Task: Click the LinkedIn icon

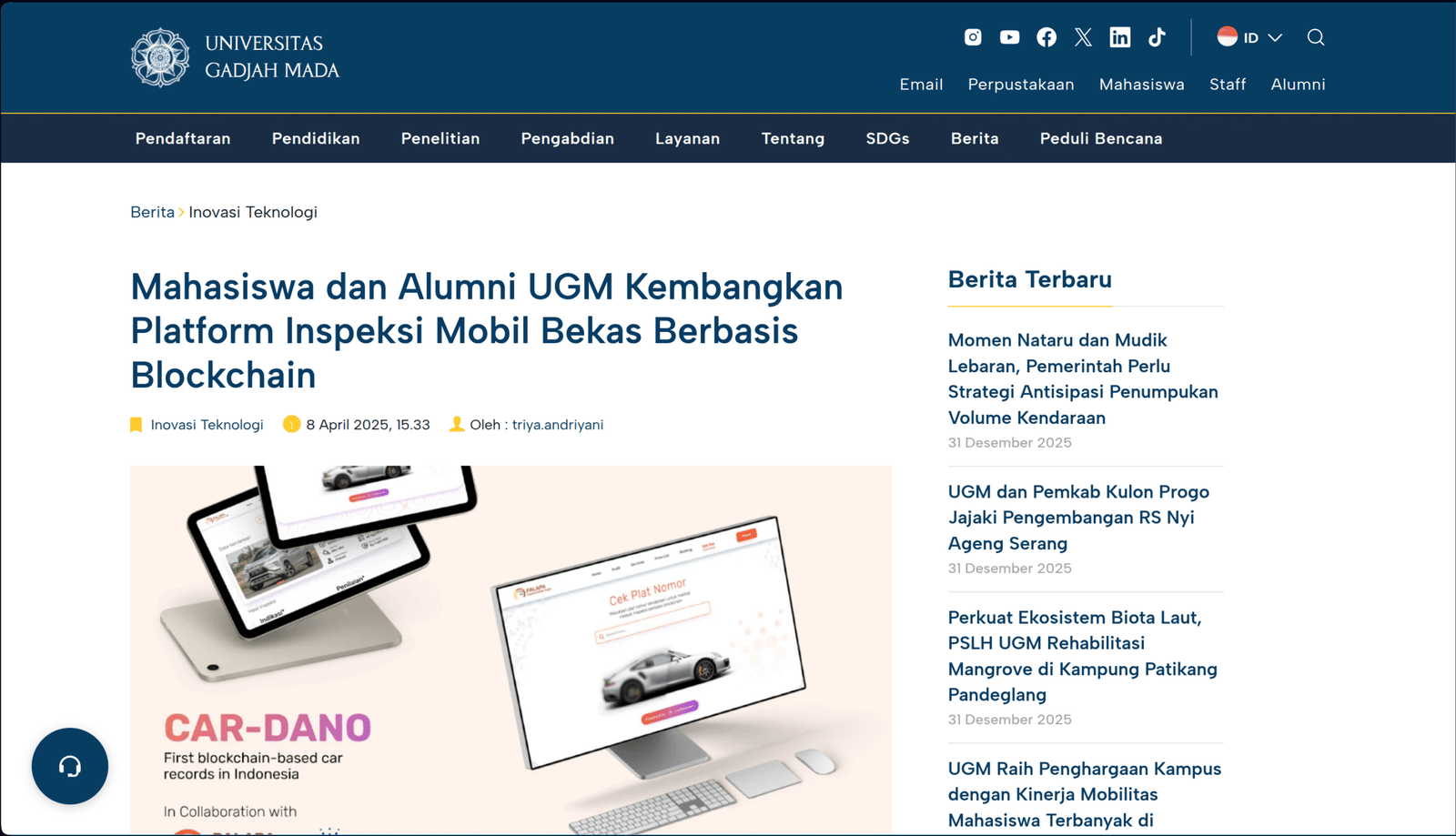Action: [x=1120, y=37]
